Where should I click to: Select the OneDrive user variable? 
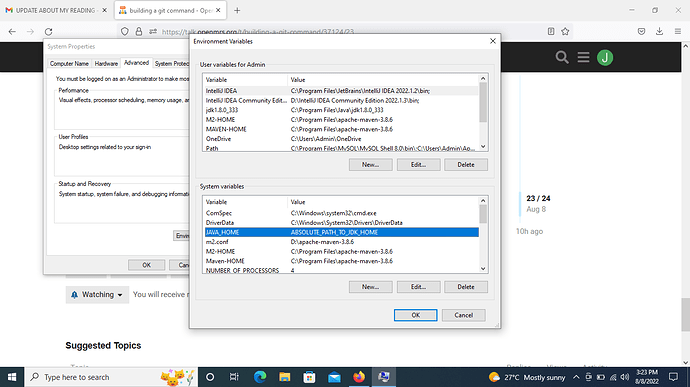341,139
